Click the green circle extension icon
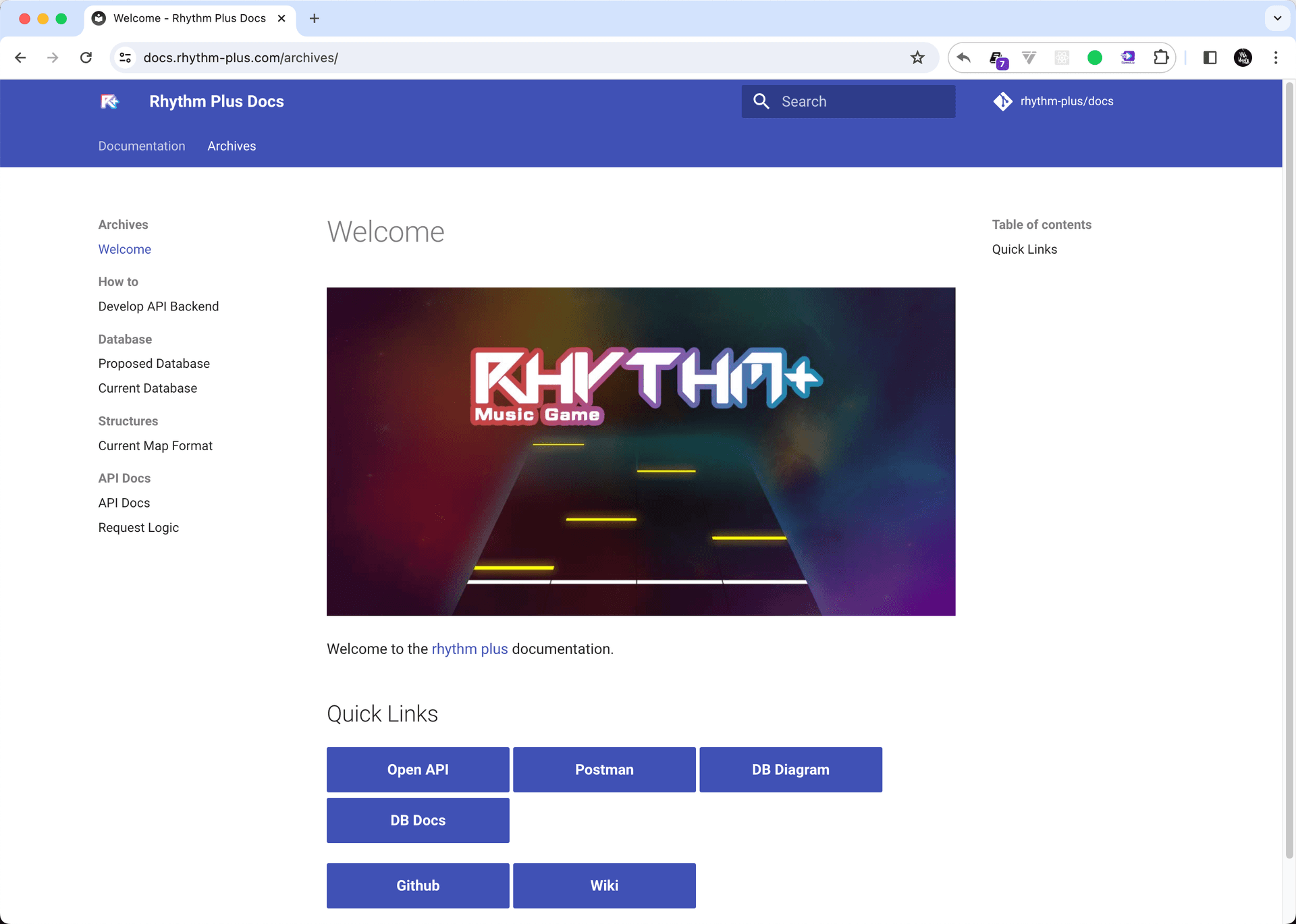1296x924 pixels. tap(1095, 57)
